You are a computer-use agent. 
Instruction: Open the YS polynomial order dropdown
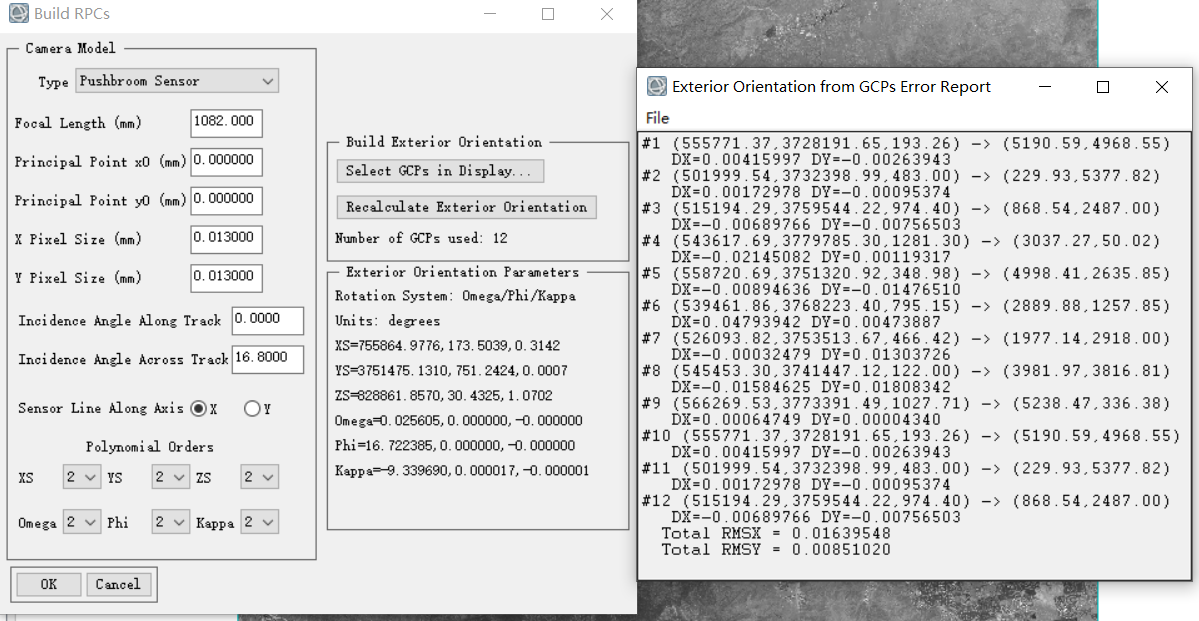click(171, 477)
